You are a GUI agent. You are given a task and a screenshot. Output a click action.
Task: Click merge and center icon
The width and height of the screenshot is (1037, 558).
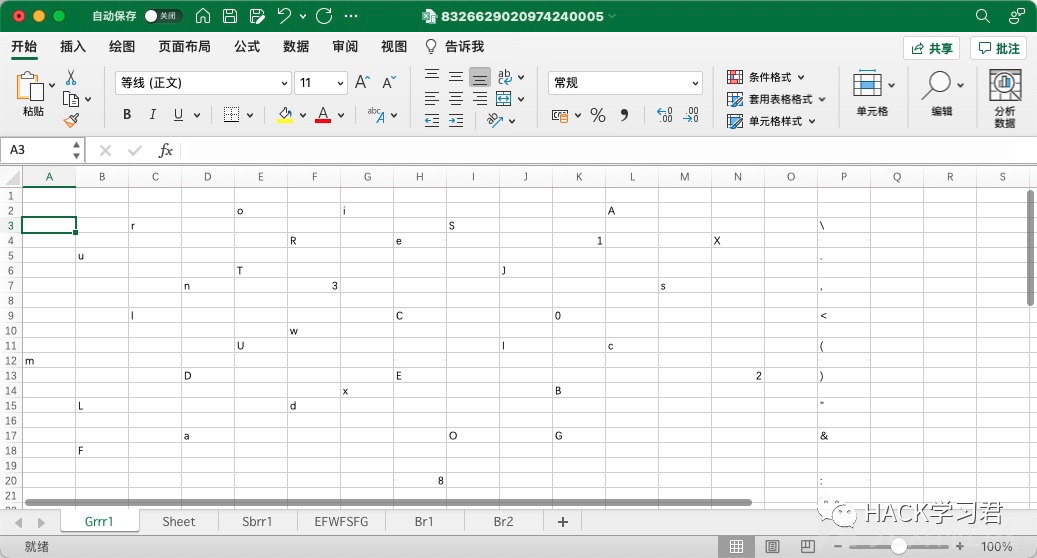(504, 99)
